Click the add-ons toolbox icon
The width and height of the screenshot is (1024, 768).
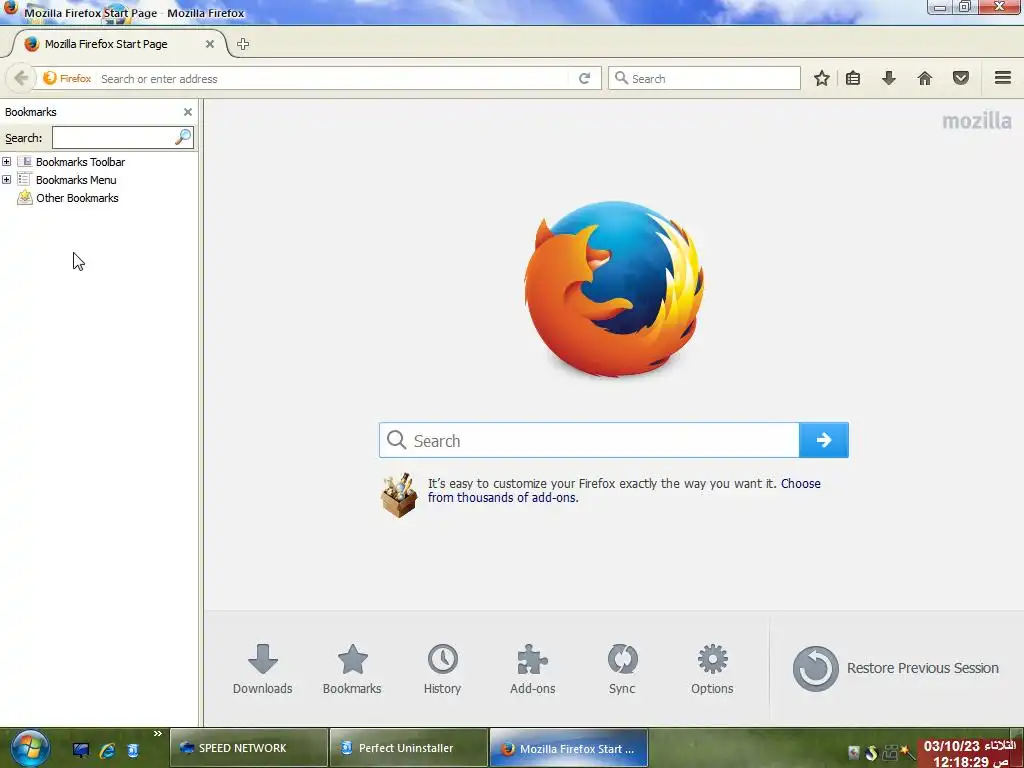coord(399,495)
